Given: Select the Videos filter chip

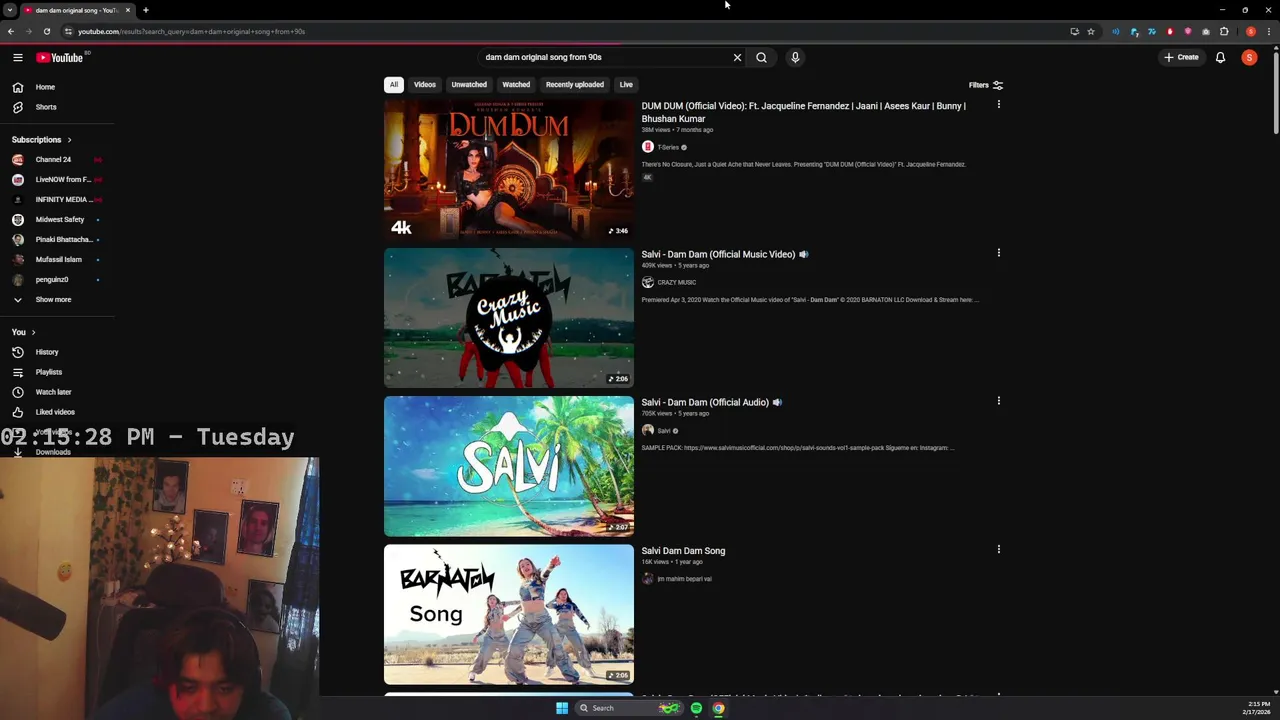Looking at the screenshot, I should coord(425,85).
